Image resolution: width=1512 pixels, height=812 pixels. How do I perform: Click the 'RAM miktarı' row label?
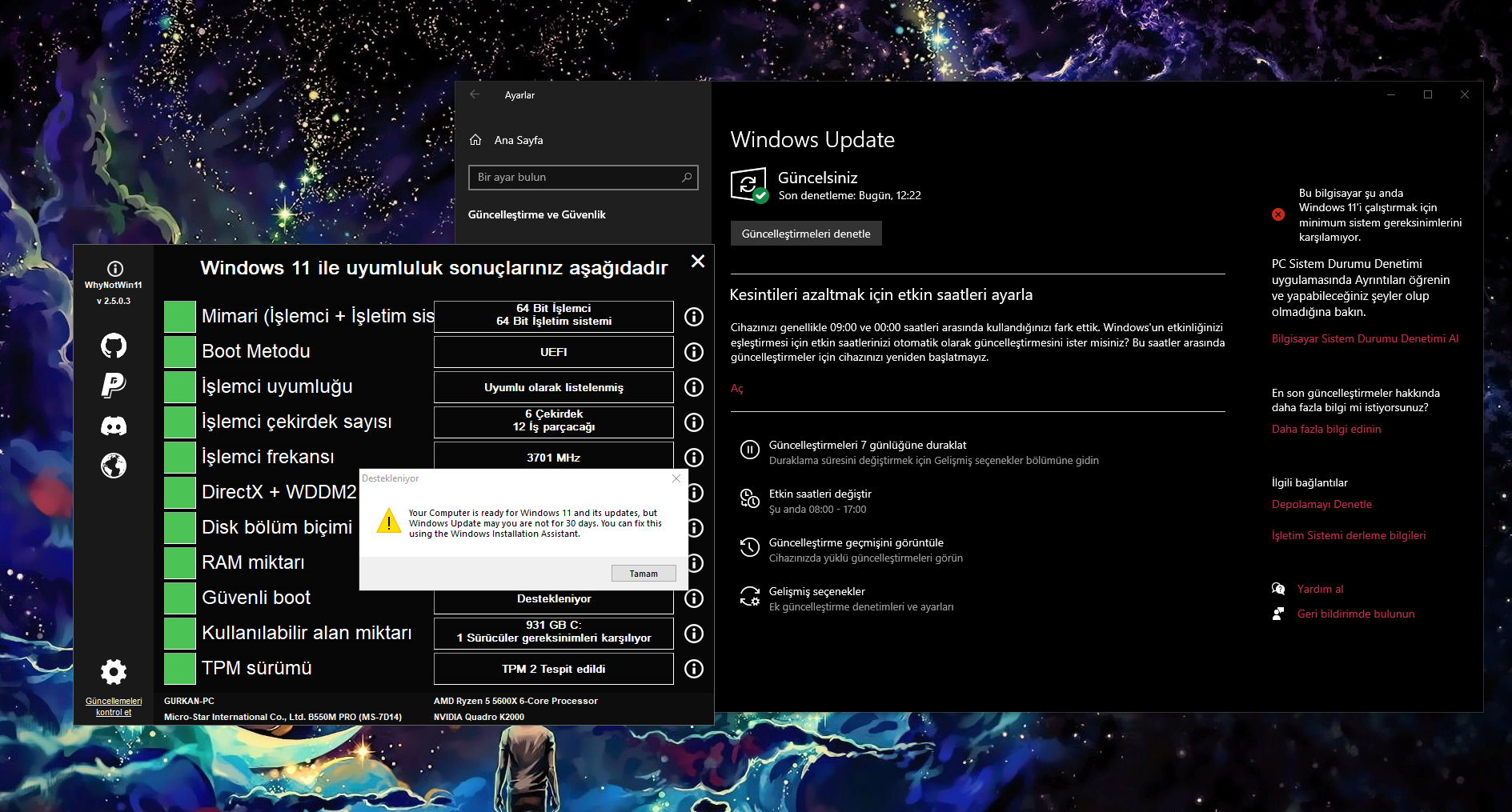click(x=253, y=562)
